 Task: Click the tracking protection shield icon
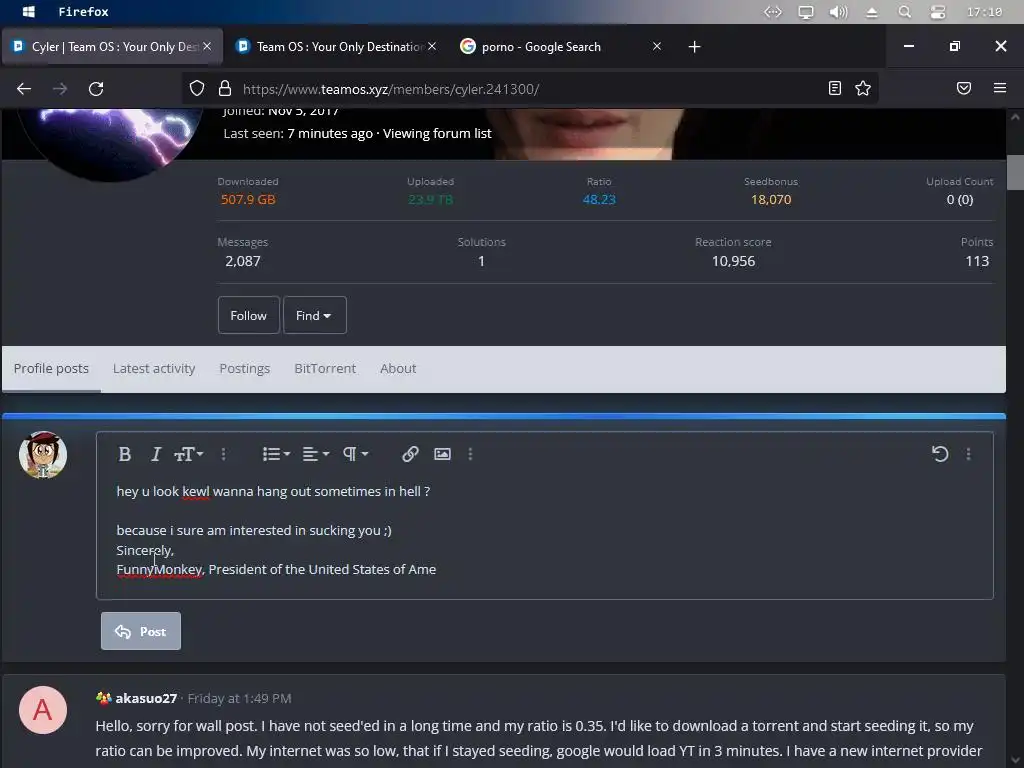click(197, 89)
